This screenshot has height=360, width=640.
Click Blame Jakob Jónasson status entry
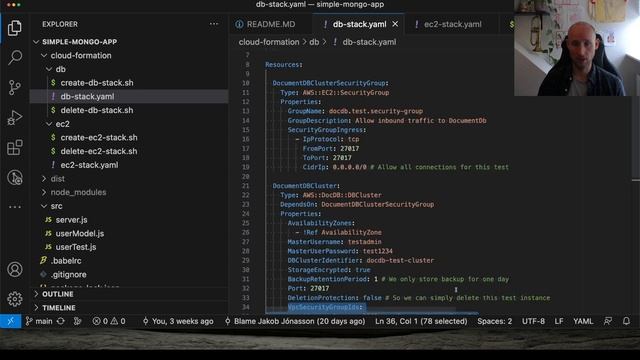click(295, 321)
